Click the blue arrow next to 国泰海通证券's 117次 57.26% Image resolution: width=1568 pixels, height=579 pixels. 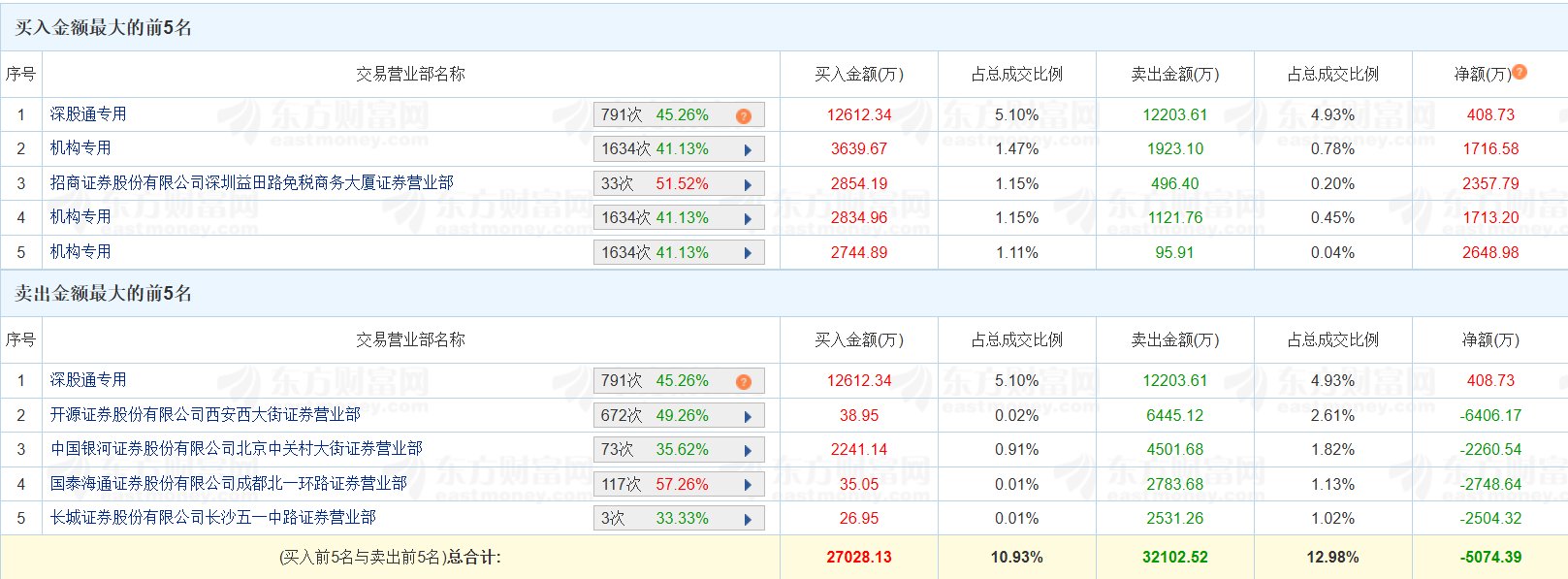tap(748, 485)
